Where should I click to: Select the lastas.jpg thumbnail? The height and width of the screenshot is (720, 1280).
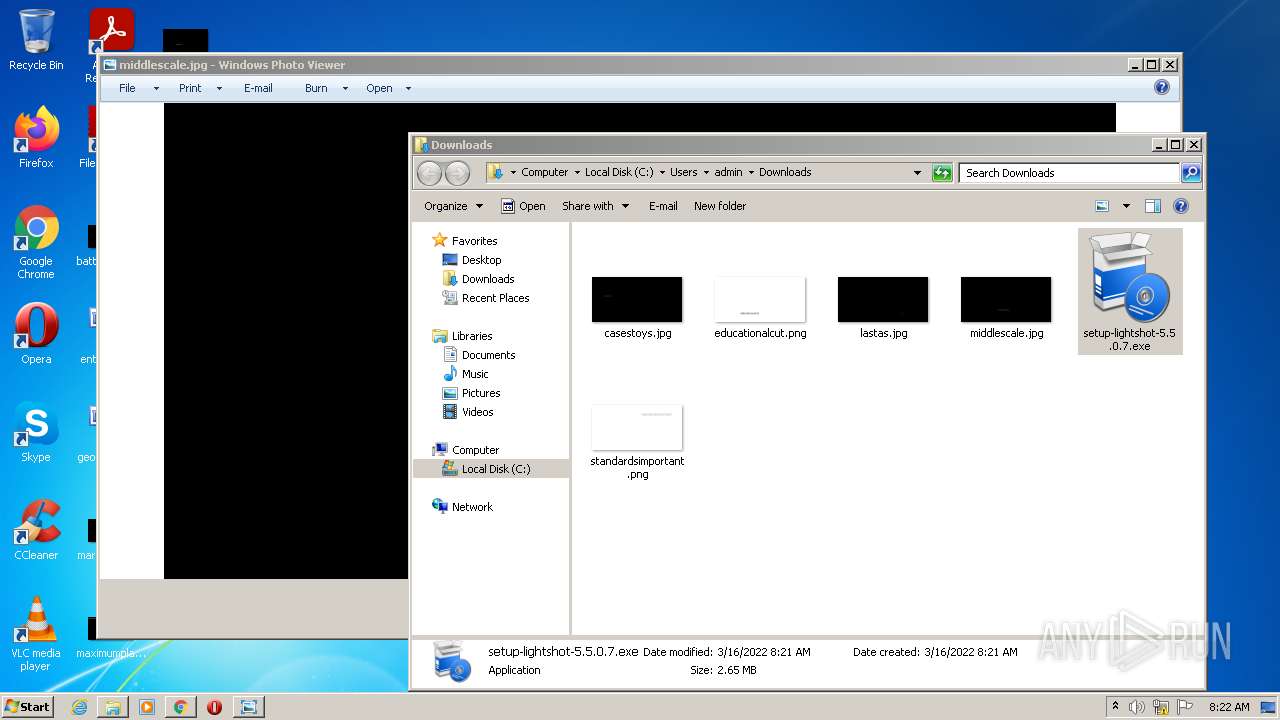pyautogui.click(x=883, y=300)
